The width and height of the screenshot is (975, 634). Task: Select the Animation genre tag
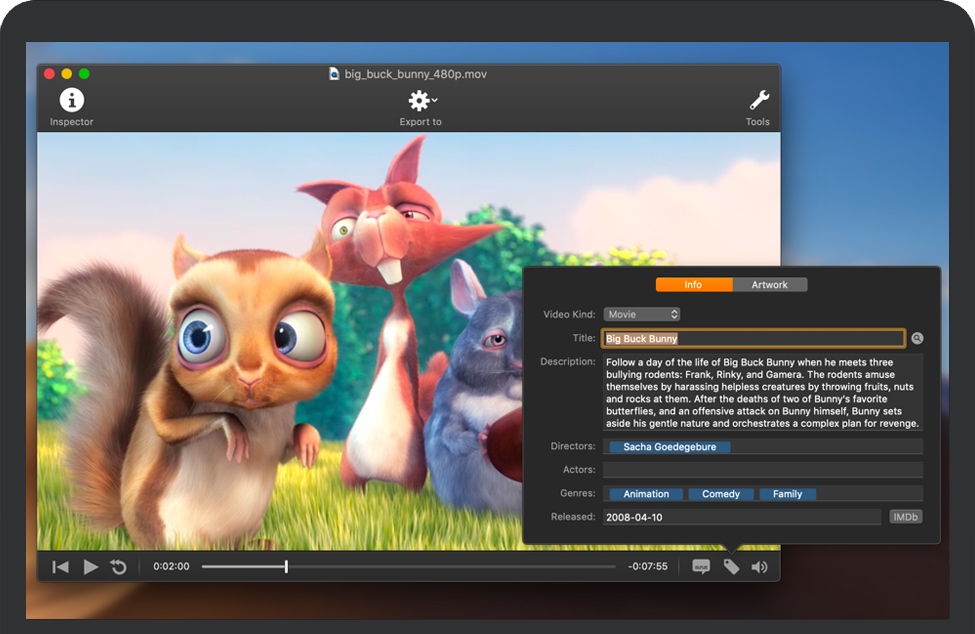click(x=646, y=494)
